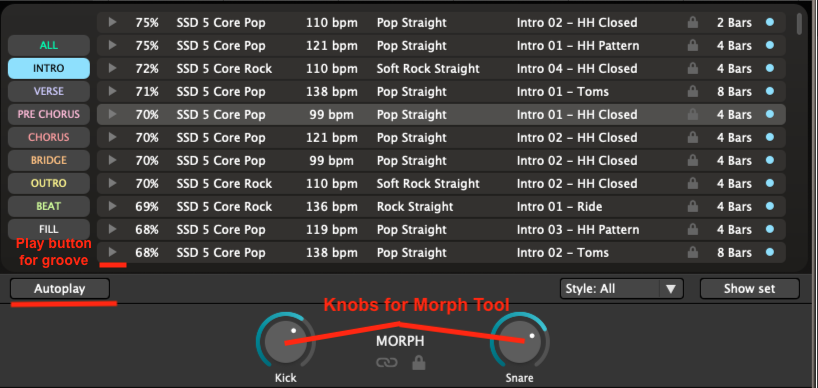Toggle blue dot on Intro 01 – HH Pattern row
Image resolution: width=818 pixels, height=388 pixels.
click(x=769, y=45)
